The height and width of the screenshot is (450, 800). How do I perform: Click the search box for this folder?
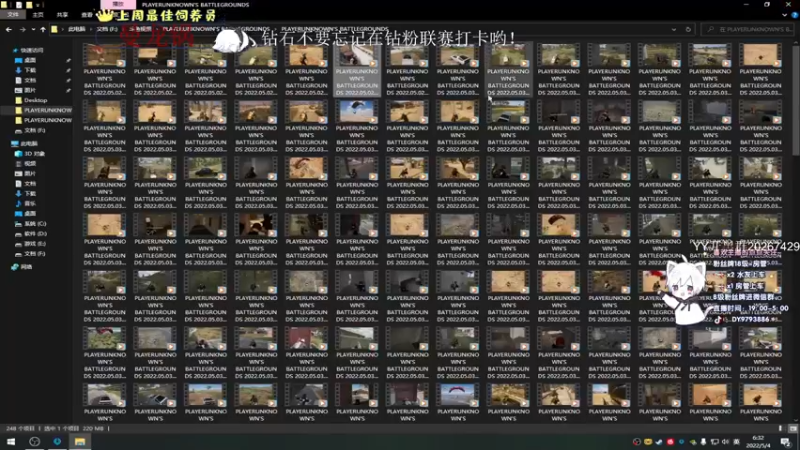(x=749, y=30)
